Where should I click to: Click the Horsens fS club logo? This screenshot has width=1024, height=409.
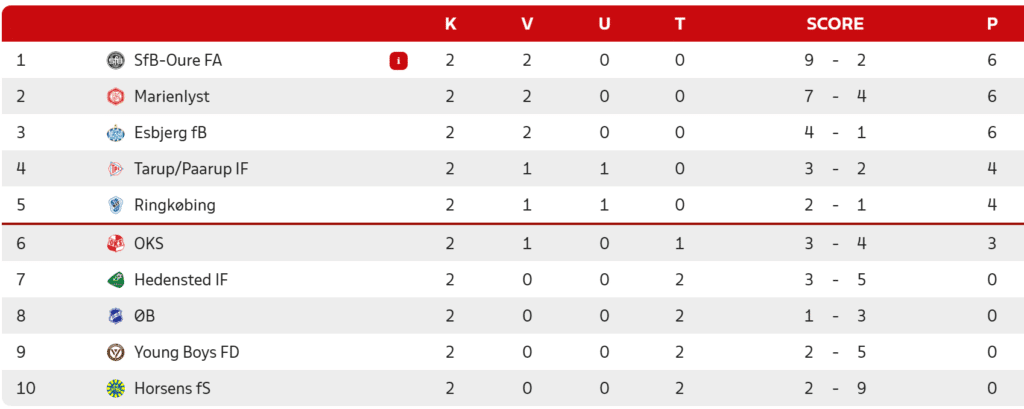coord(115,389)
